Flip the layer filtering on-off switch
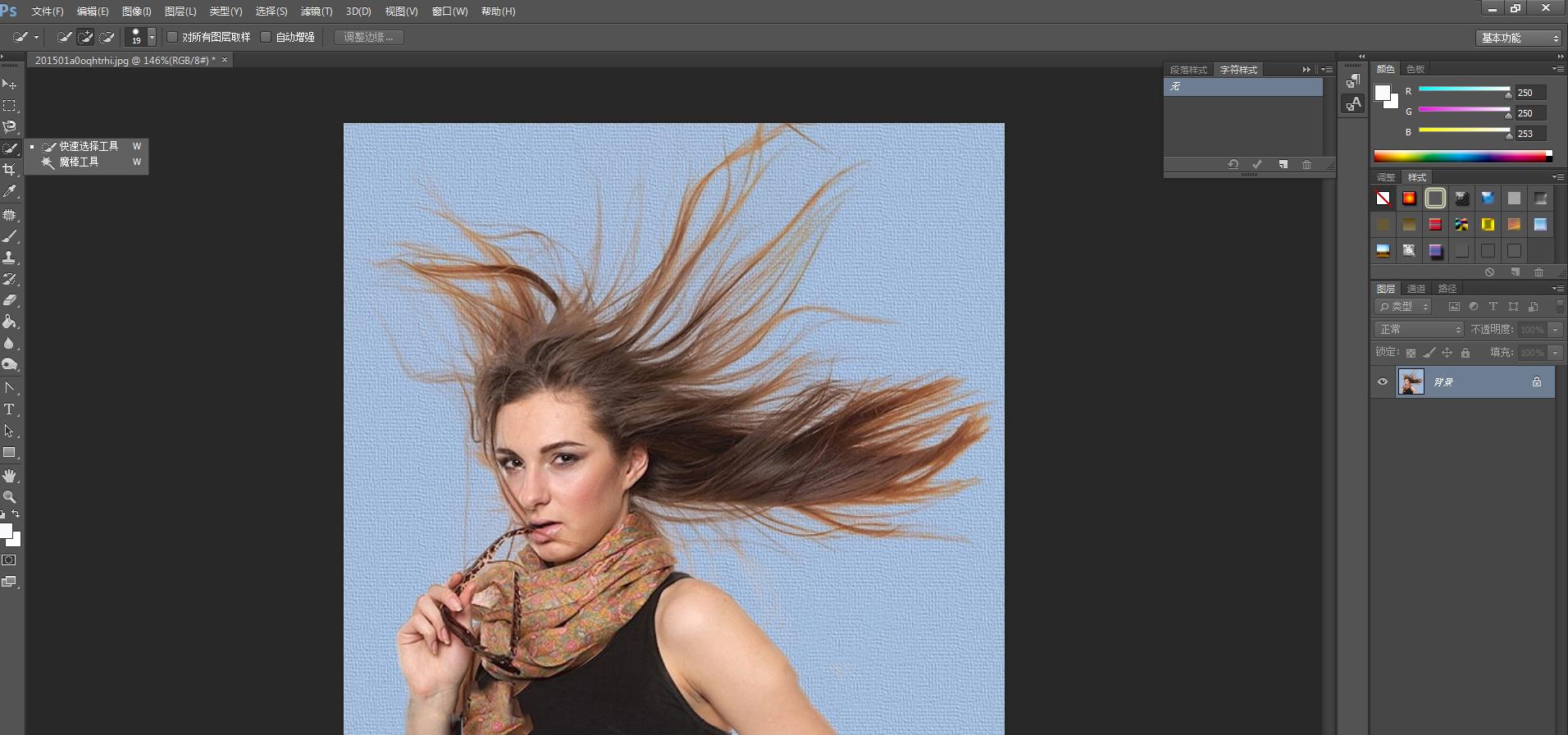Image resolution: width=1568 pixels, height=735 pixels. (x=1560, y=306)
